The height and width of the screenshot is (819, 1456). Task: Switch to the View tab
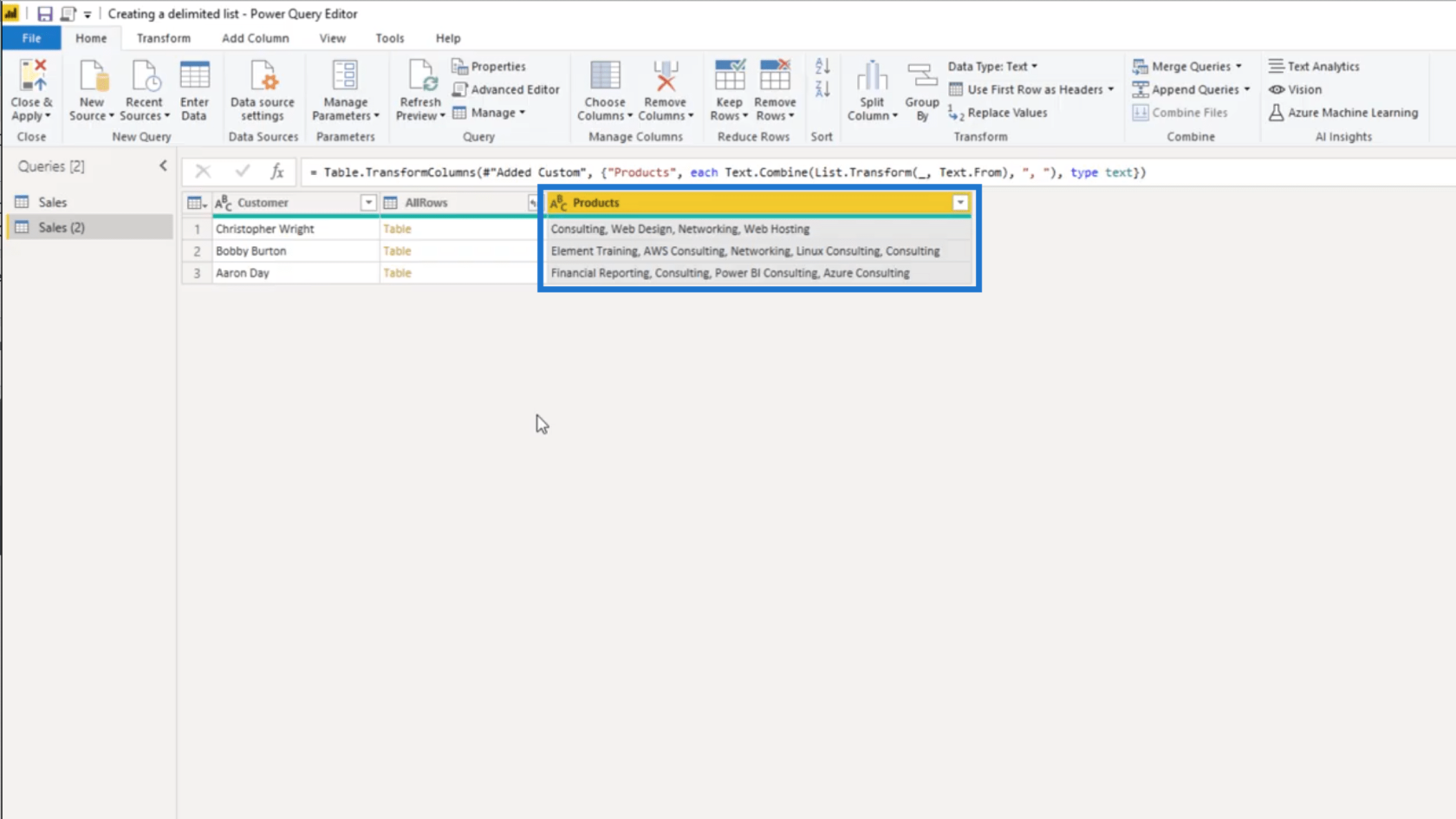(332, 38)
